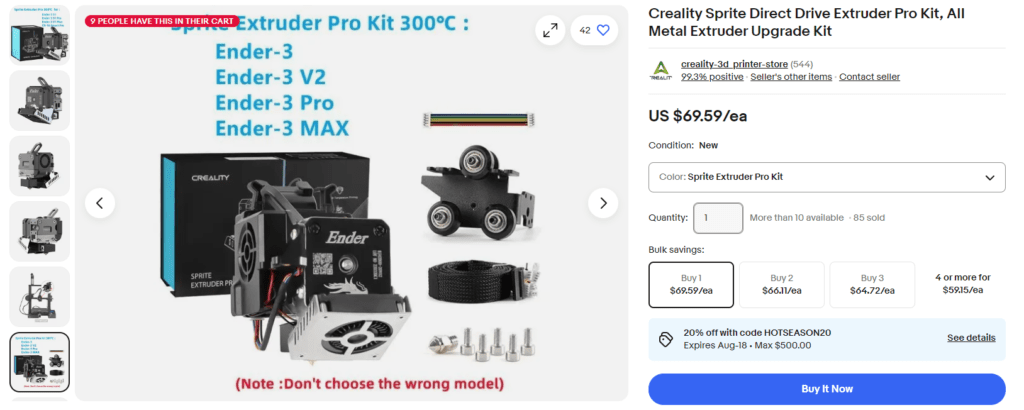View Seller's other items

791,77
